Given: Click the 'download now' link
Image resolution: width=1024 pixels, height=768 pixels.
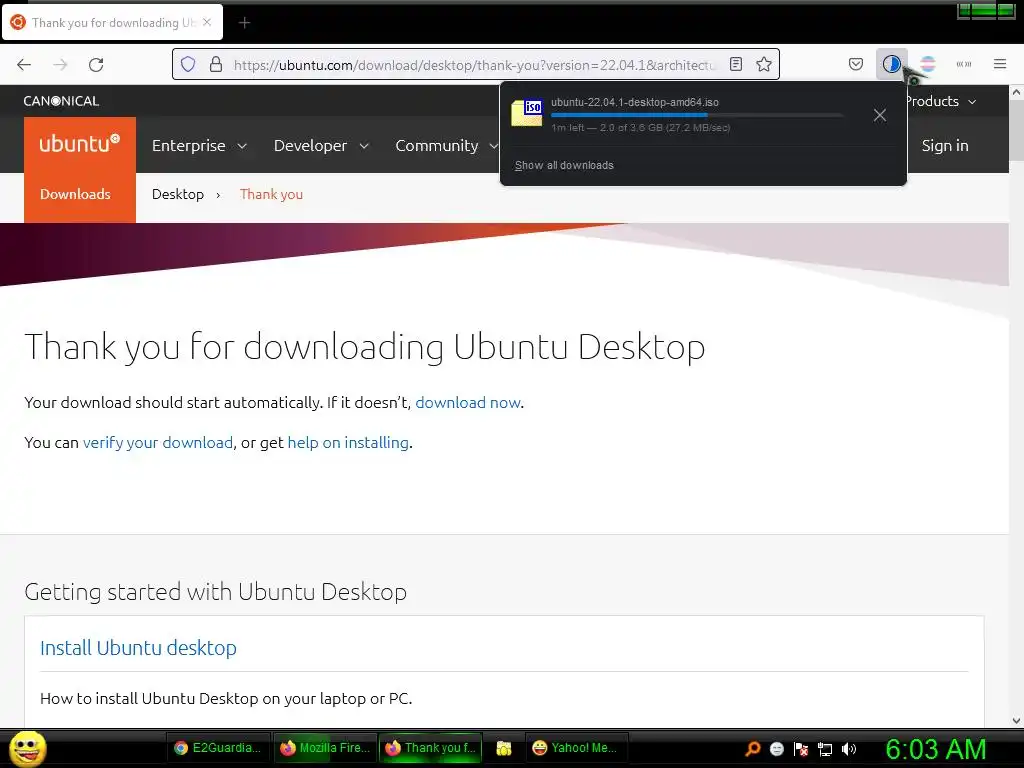Looking at the screenshot, I should [468, 402].
